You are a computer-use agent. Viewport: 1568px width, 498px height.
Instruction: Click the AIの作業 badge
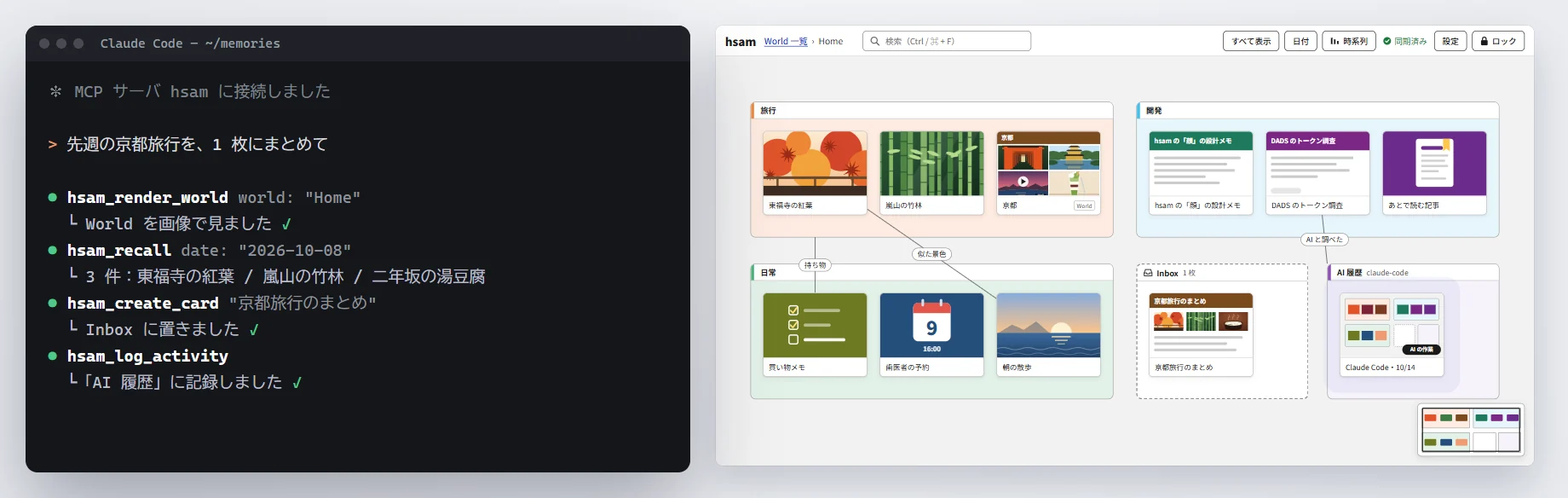(x=1421, y=349)
